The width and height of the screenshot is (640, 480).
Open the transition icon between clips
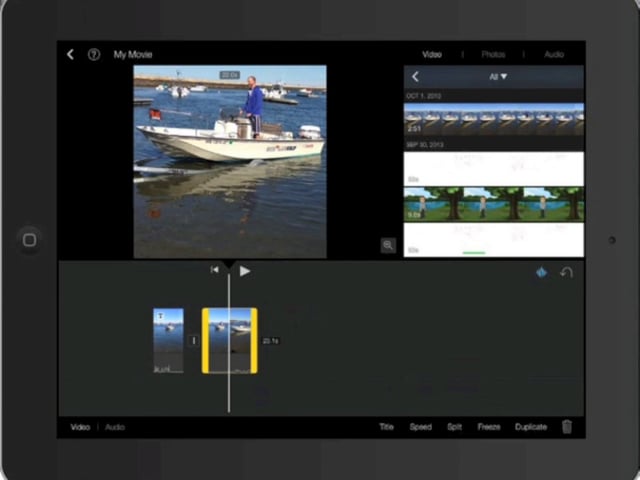193,340
